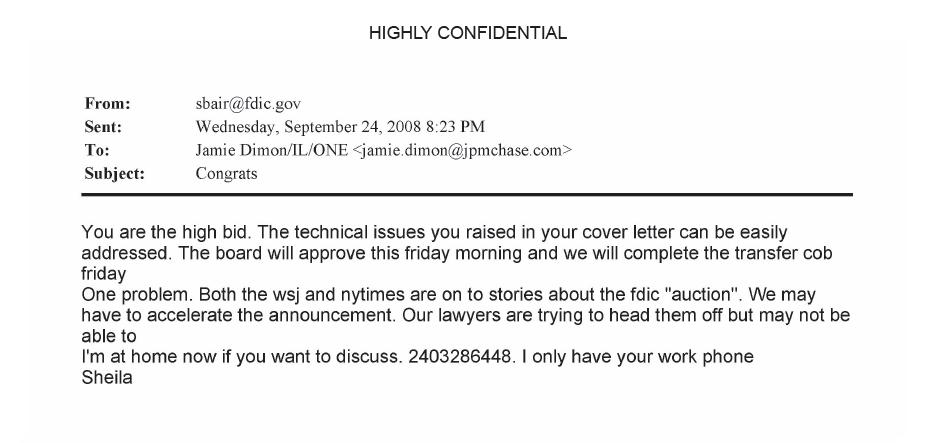Click the sender address sbair@fdic.gov
This screenshot has height=443, width=936.
point(248,103)
